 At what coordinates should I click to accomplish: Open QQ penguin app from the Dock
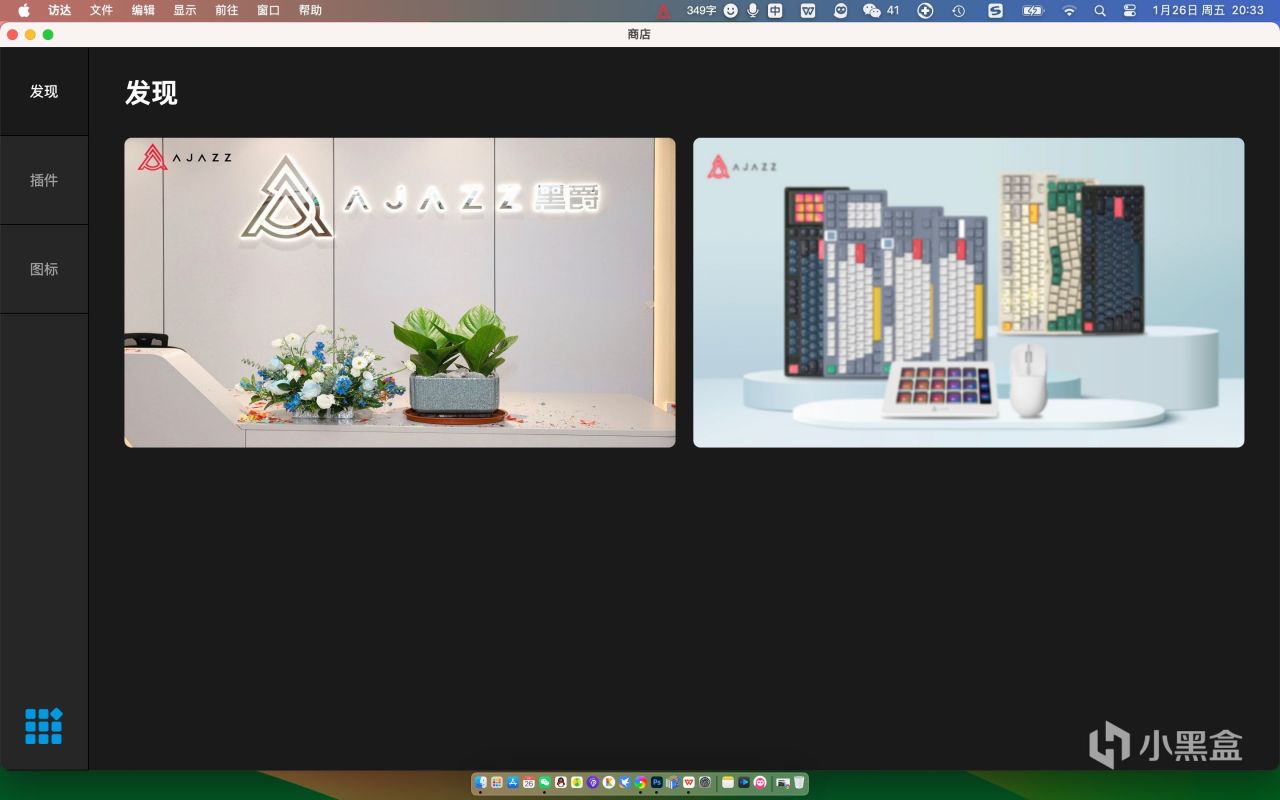[561, 782]
